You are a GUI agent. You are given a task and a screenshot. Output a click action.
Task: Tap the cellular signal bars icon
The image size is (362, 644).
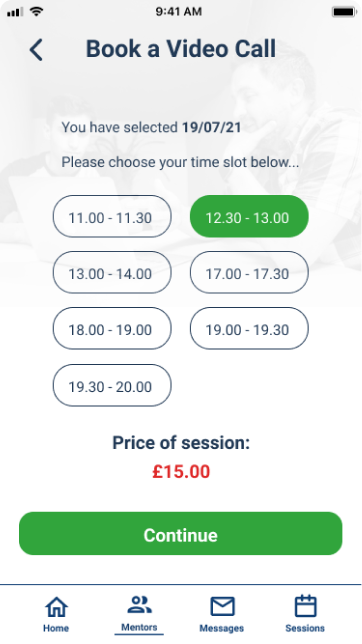point(15,12)
